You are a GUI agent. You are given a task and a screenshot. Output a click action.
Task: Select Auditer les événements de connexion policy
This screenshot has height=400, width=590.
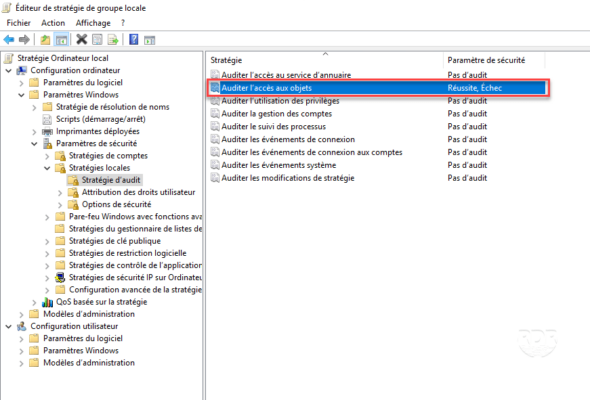pos(288,139)
